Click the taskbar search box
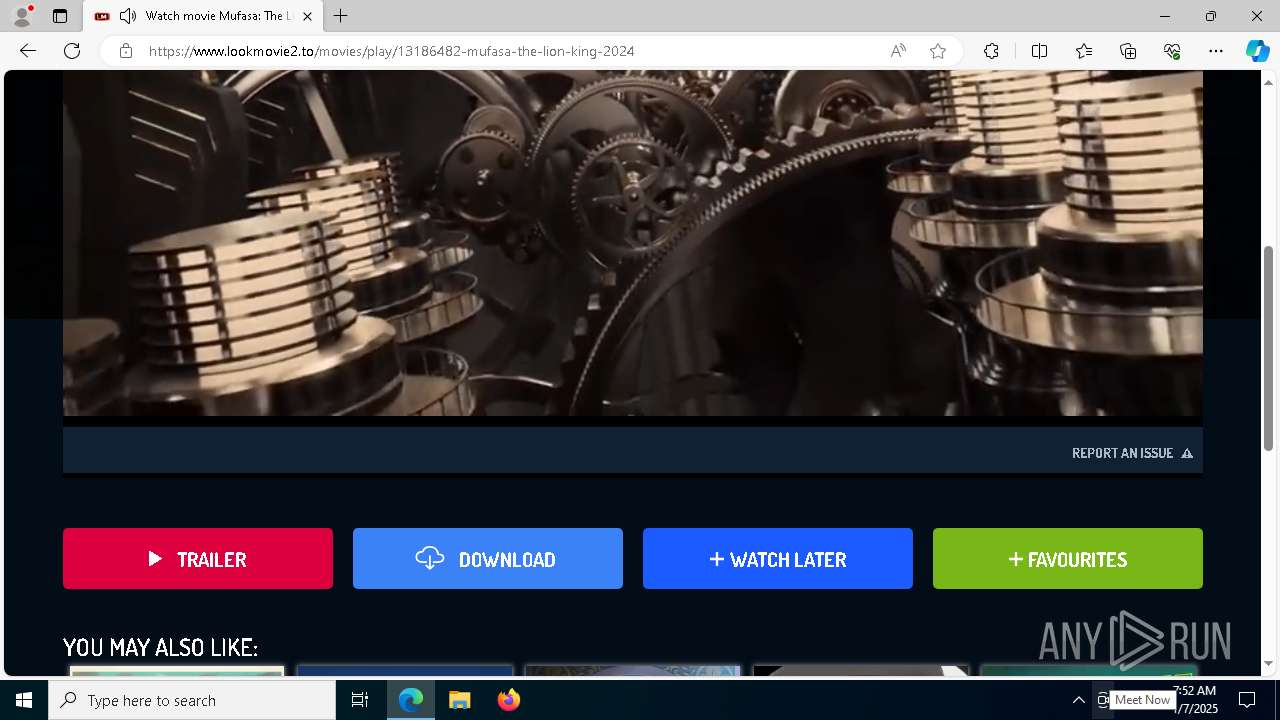The width and height of the screenshot is (1280, 720). coord(192,700)
